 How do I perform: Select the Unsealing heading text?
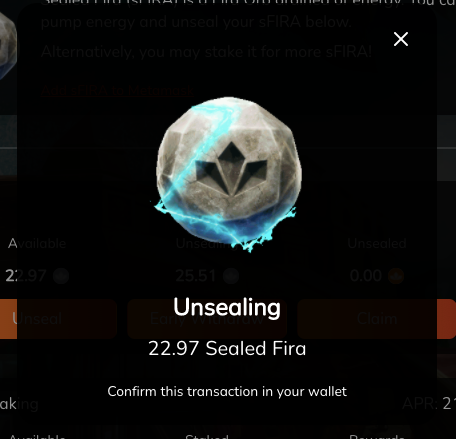tap(227, 307)
